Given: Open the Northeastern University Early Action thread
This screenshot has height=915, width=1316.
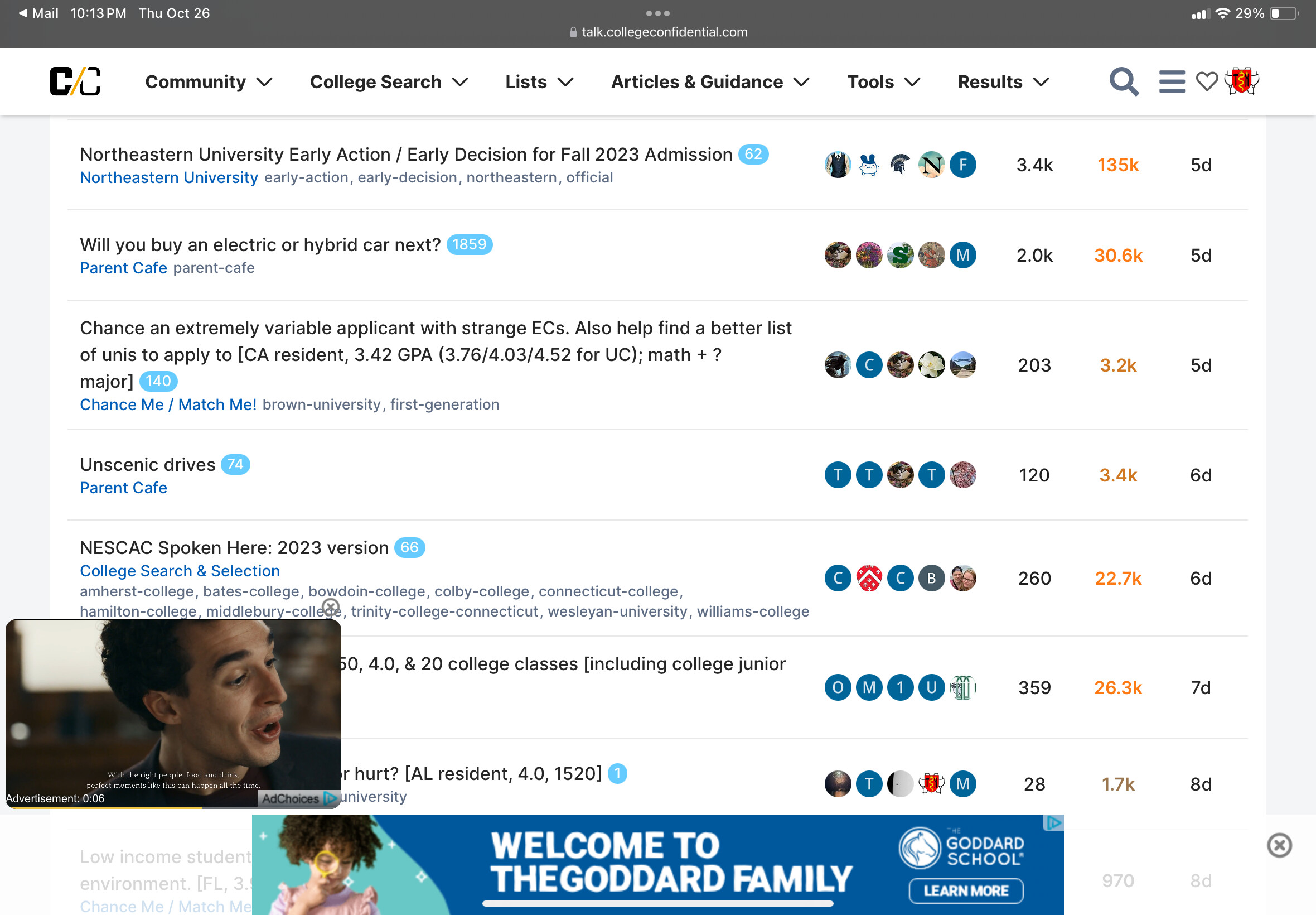Looking at the screenshot, I should [405, 154].
